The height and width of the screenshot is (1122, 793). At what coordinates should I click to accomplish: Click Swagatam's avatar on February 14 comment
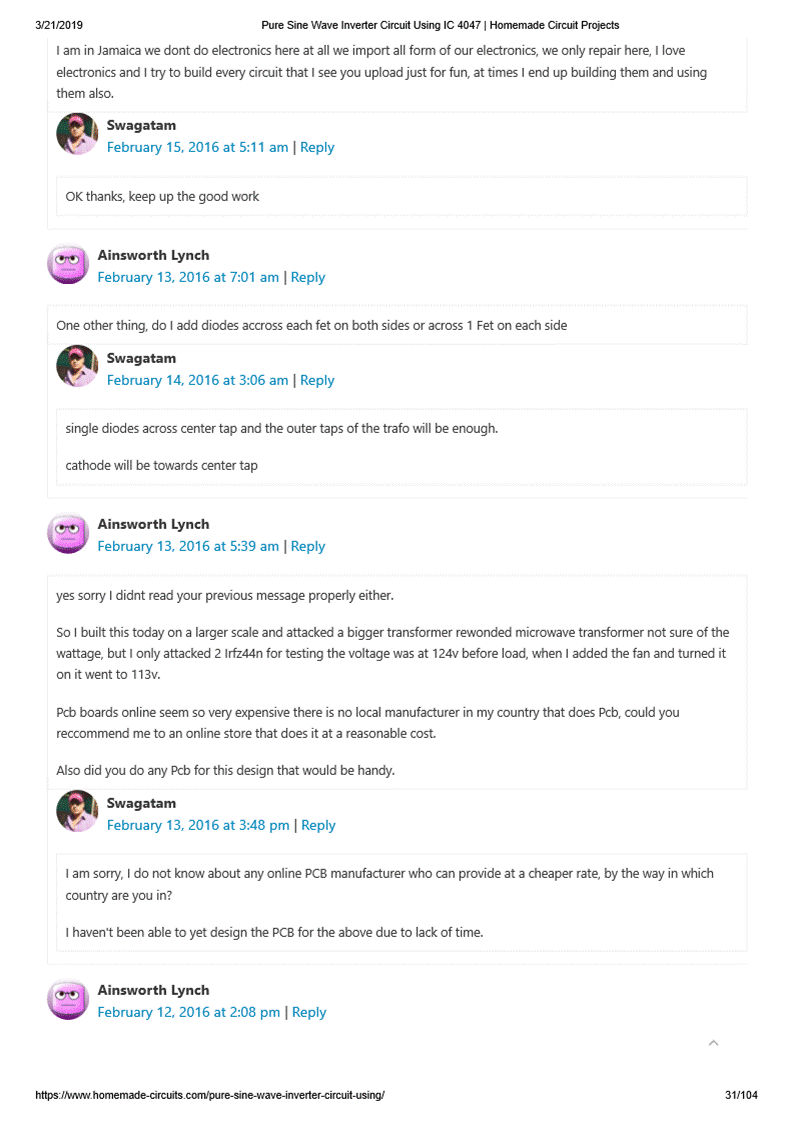[77, 367]
